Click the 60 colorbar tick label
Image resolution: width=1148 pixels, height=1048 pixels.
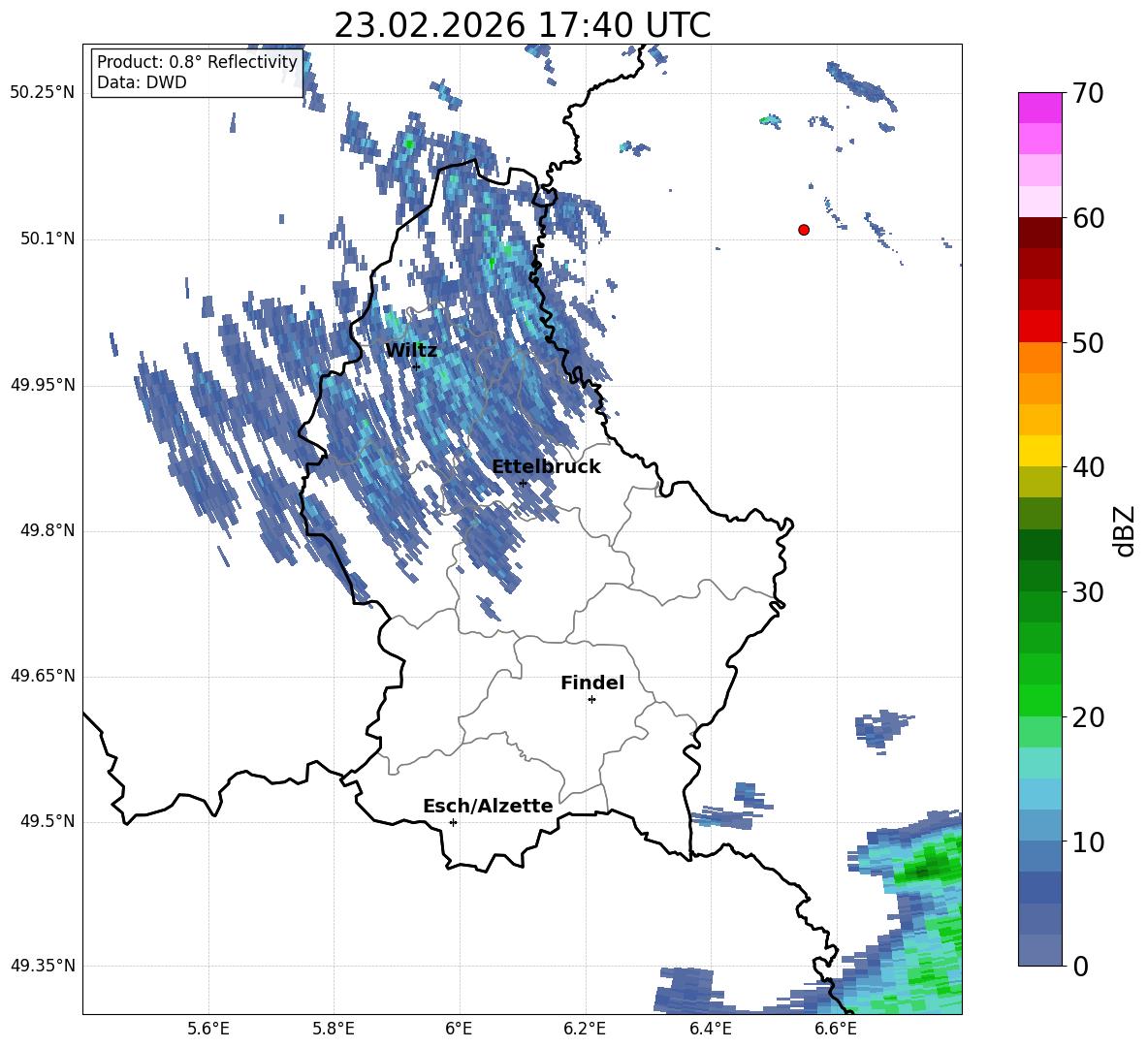1088,218
